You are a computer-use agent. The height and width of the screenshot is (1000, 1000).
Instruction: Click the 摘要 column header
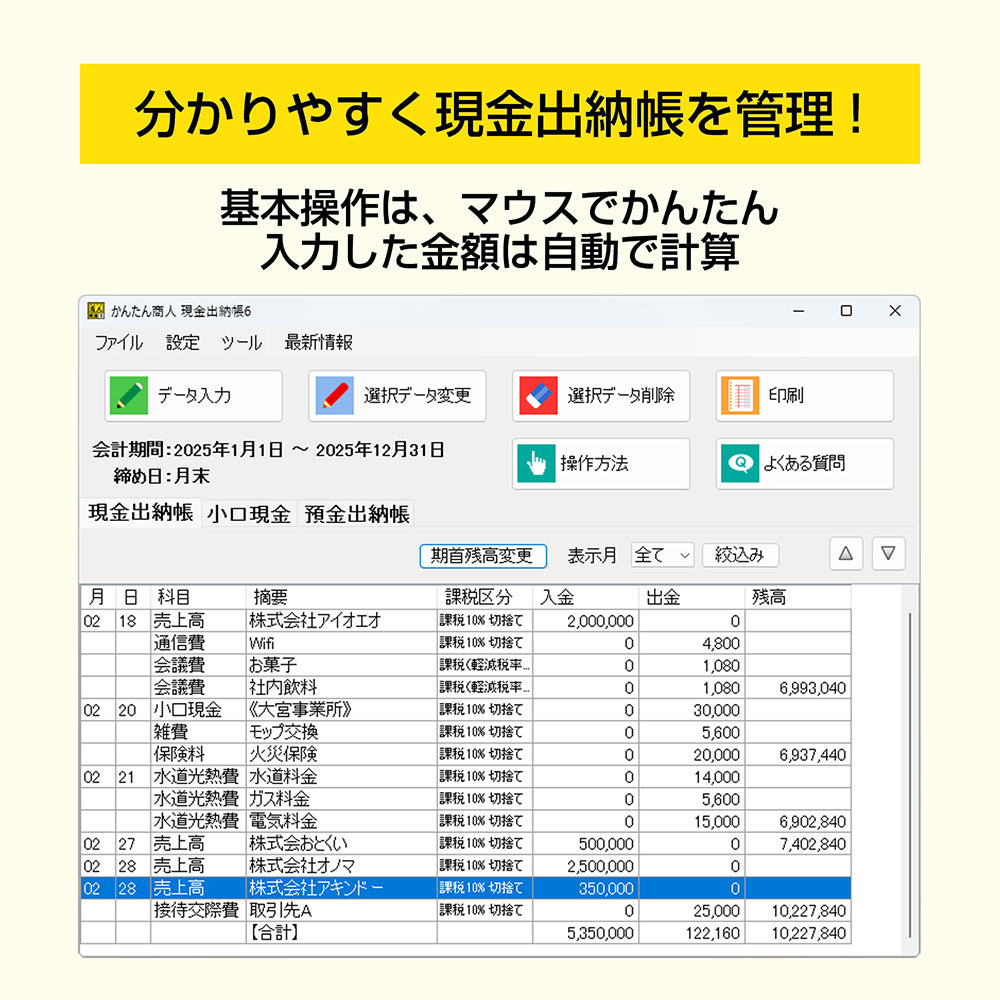[x=341, y=598]
